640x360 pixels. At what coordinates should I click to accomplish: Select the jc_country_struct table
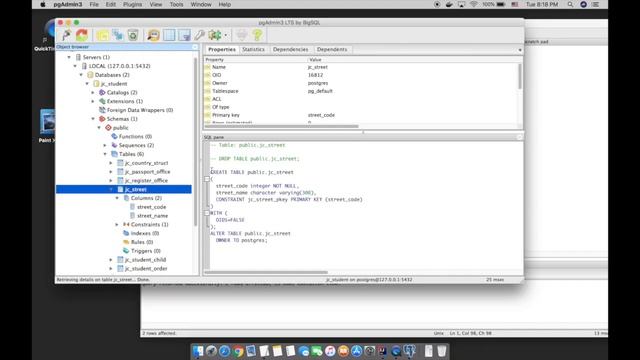coord(146,163)
